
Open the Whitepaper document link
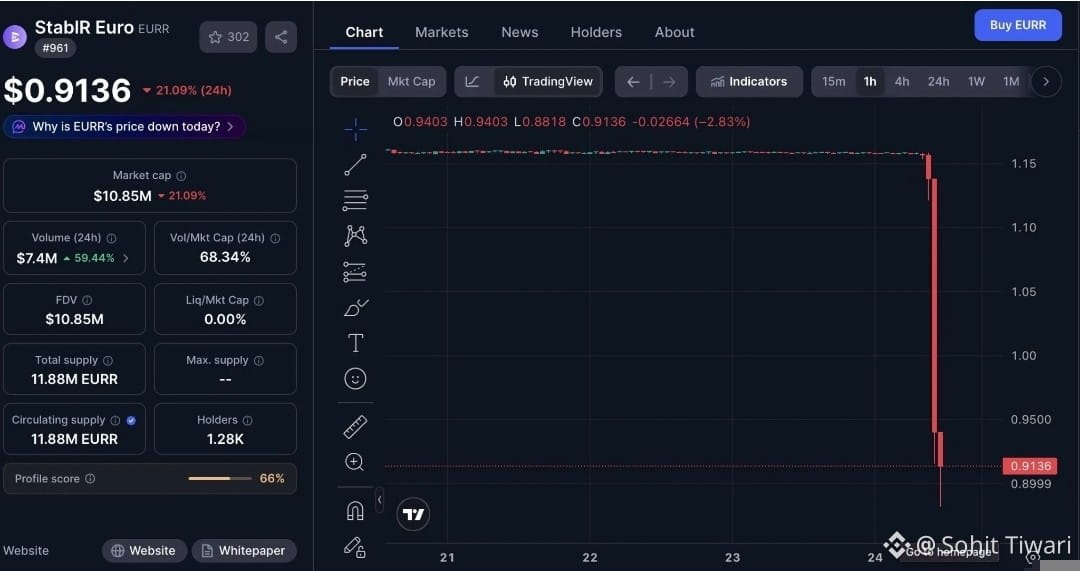pyautogui.click(x=244, y=550)
